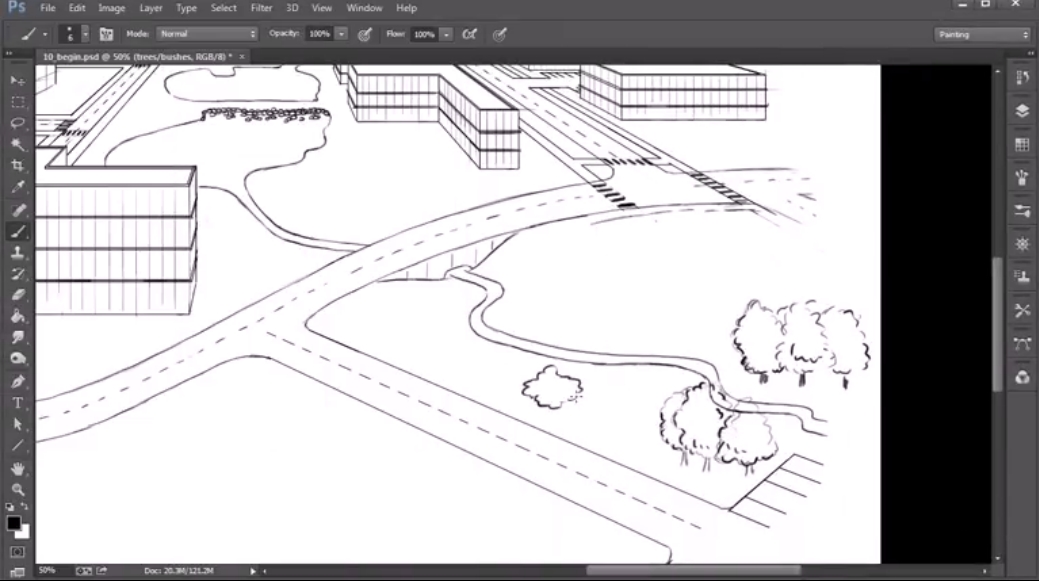Open the Tool Presets panel icon
The image size is (1039, 581).
1022,310
